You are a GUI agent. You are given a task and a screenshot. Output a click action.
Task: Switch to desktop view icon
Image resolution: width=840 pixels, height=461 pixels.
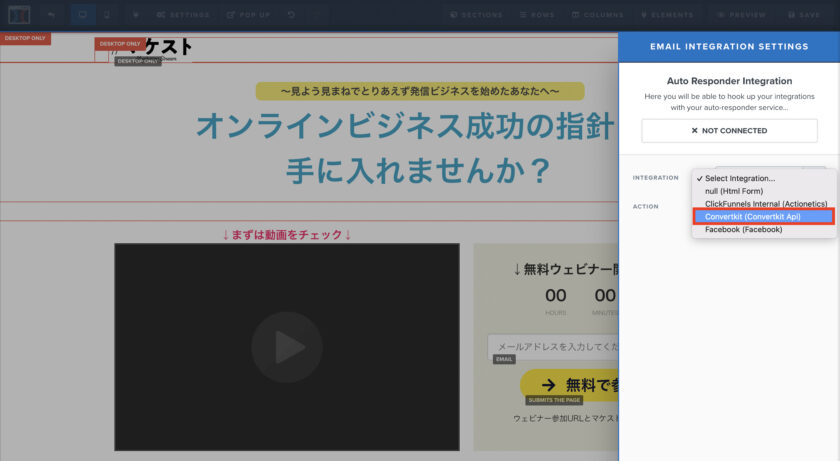(x=82, y=14)
